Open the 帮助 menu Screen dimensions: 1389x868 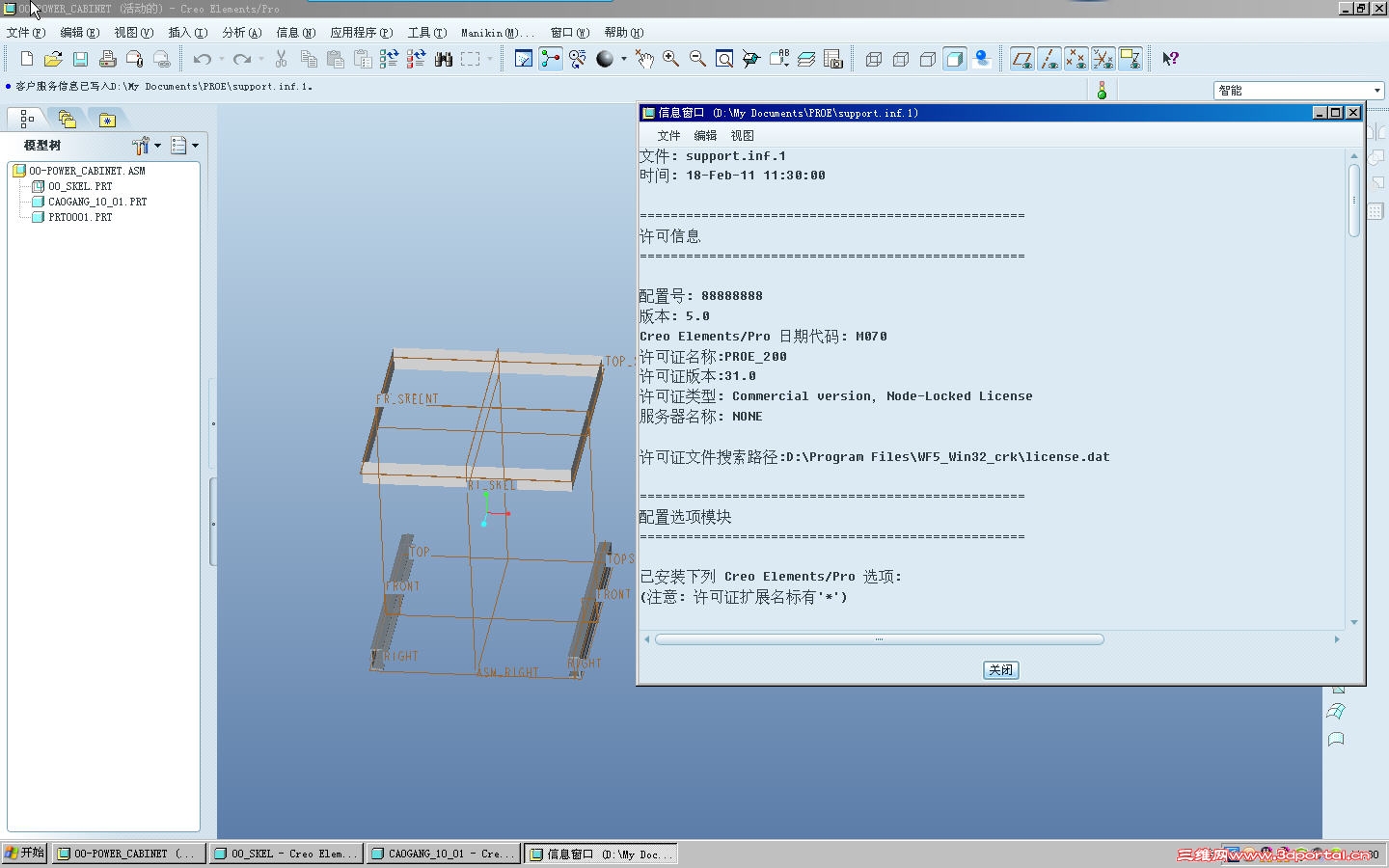pos(624,33)
